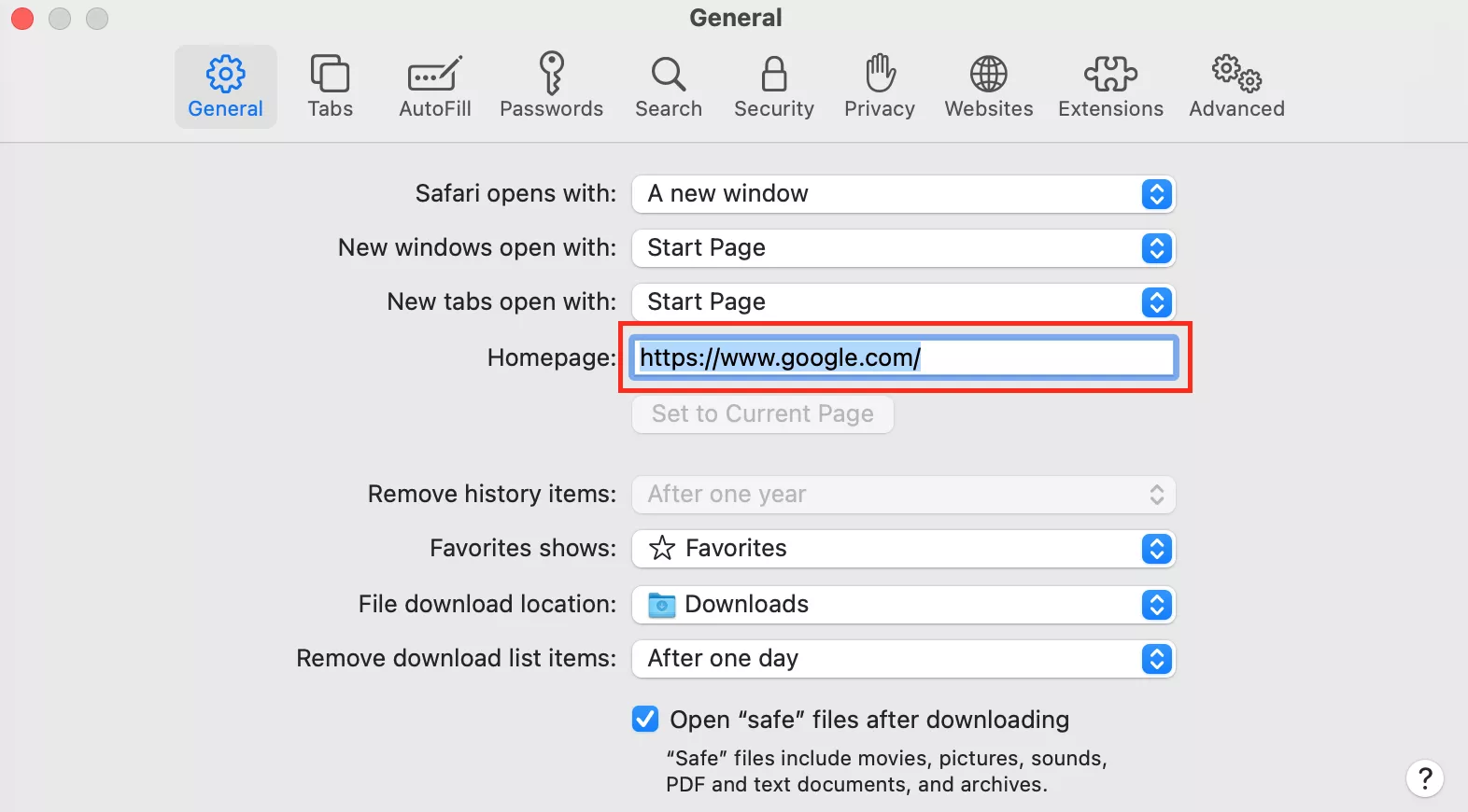Open the help question mark button
Screen dimensions: 1468x812
point(1425,778)
